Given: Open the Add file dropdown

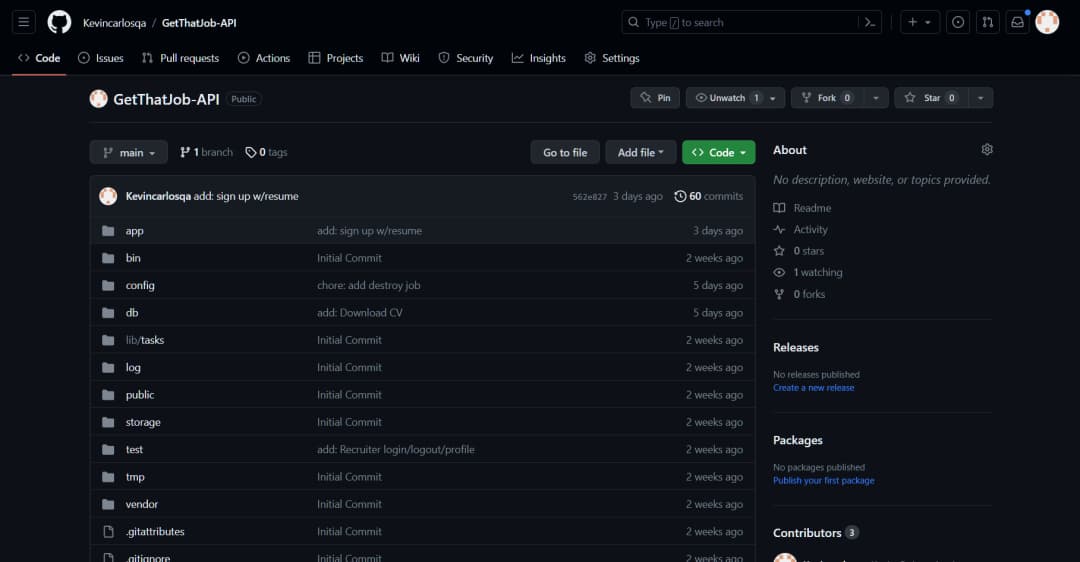Looking at the screenshot, I should click(641, 152).
